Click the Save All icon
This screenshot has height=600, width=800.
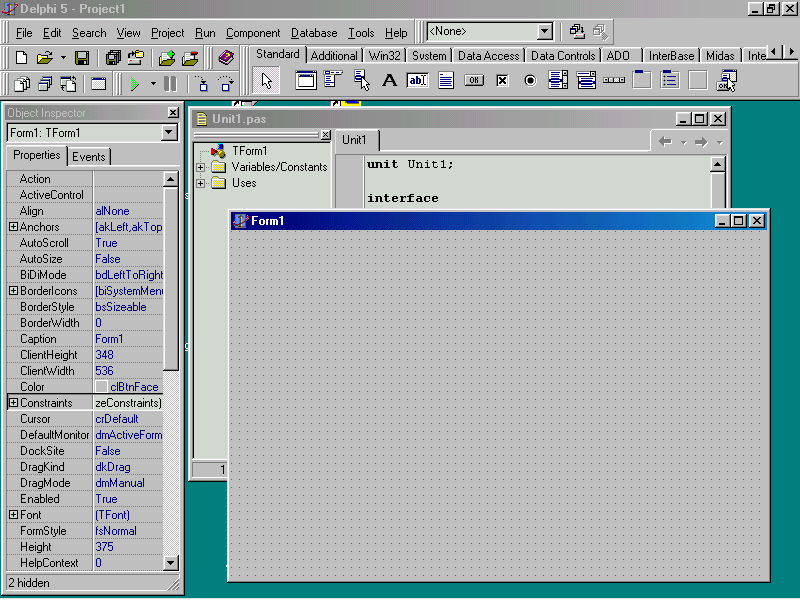pyautogui.click(x=113, y=58)
